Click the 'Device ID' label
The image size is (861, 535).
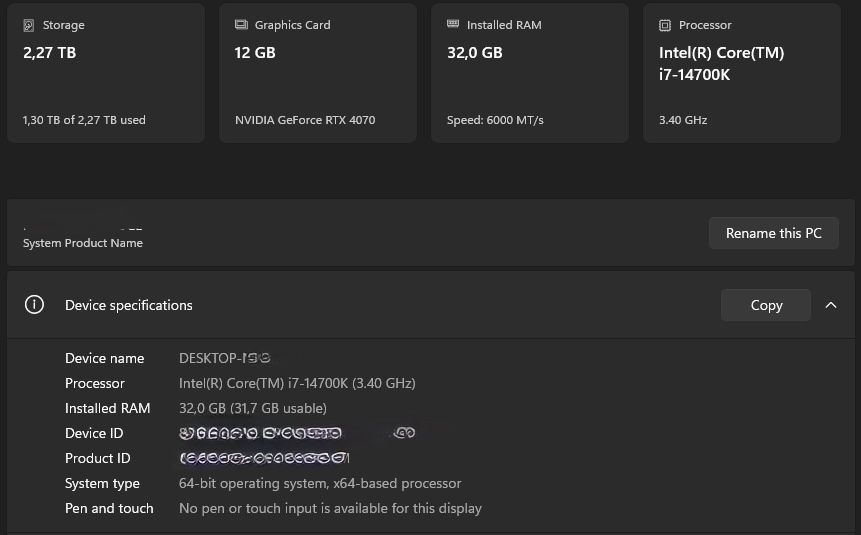[94, 433]
